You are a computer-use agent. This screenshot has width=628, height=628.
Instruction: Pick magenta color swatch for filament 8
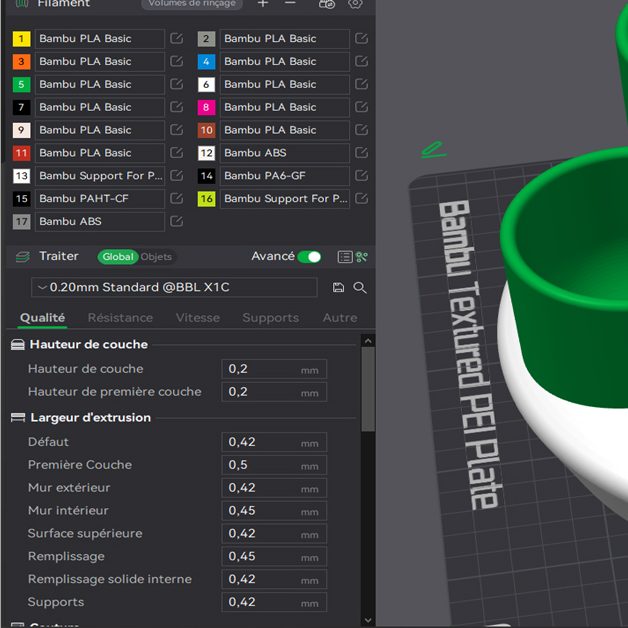click(x=206, y=107)
